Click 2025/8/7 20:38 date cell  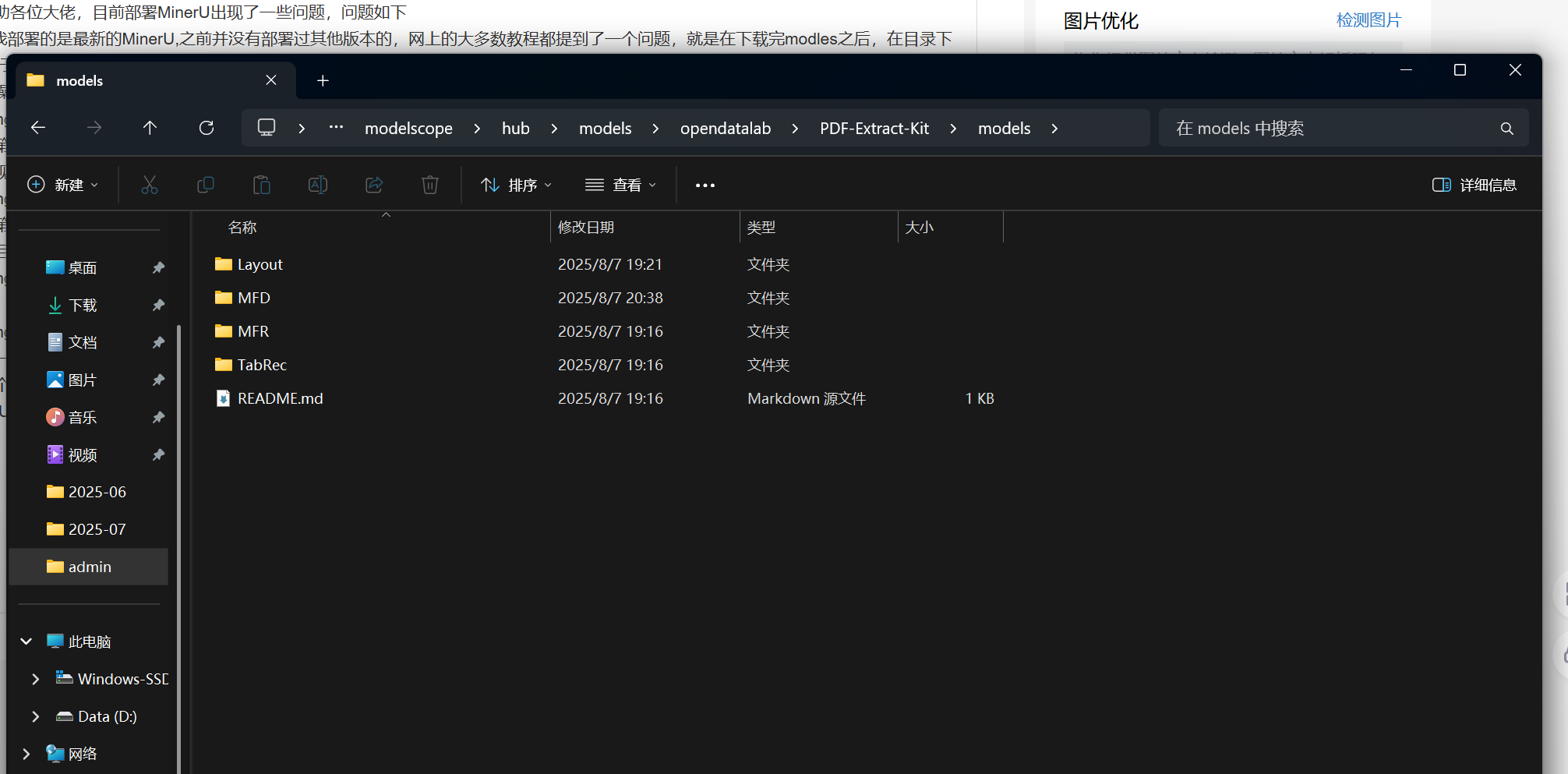pos(610,298)
